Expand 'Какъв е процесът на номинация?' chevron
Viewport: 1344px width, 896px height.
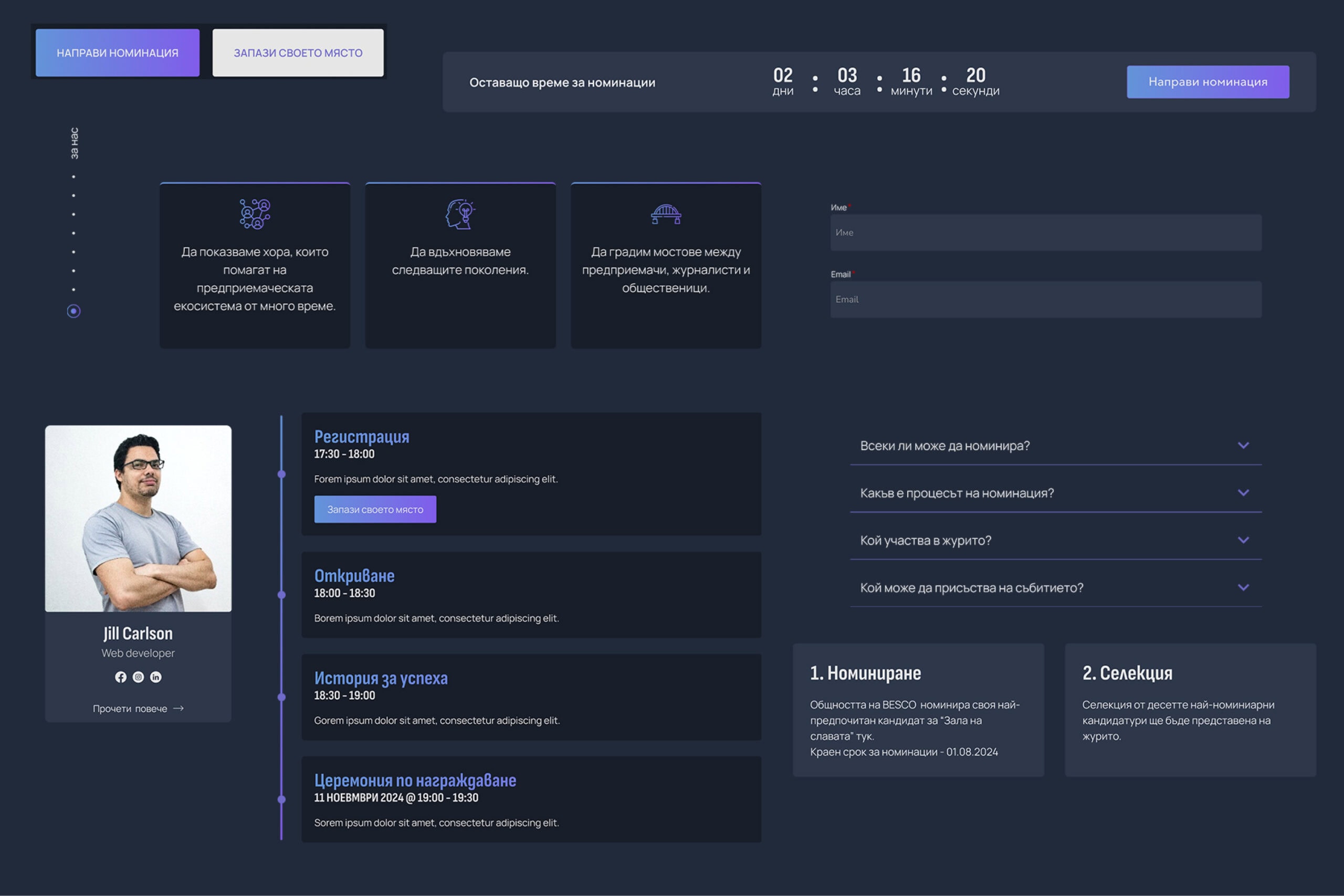click(1243, 492)
